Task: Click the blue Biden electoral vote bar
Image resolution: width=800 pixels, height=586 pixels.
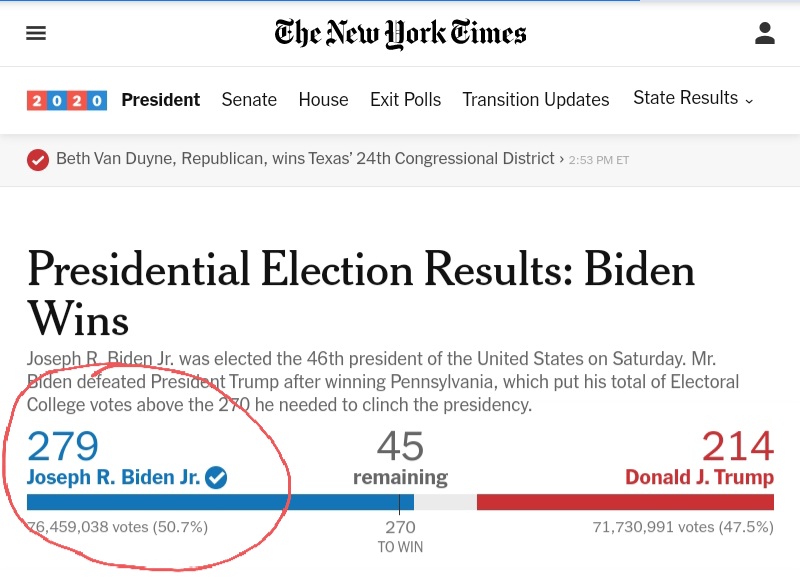Action: click(x=220, y=502)
